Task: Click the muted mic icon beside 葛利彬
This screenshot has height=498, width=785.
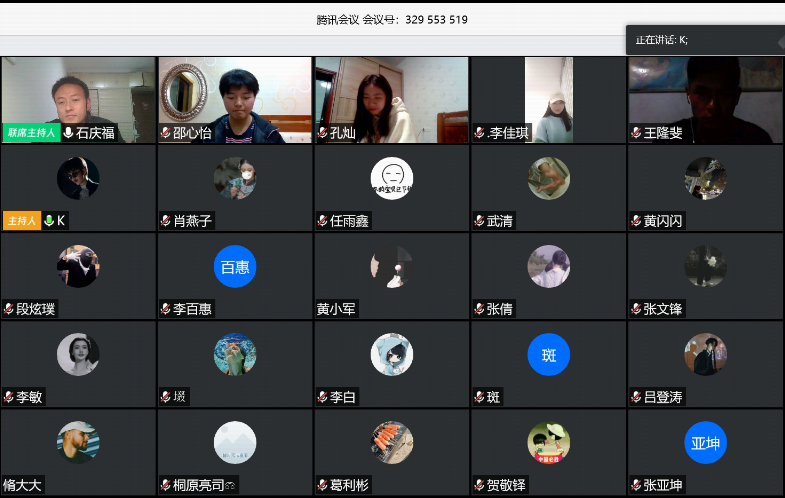Action: [322, 485]
